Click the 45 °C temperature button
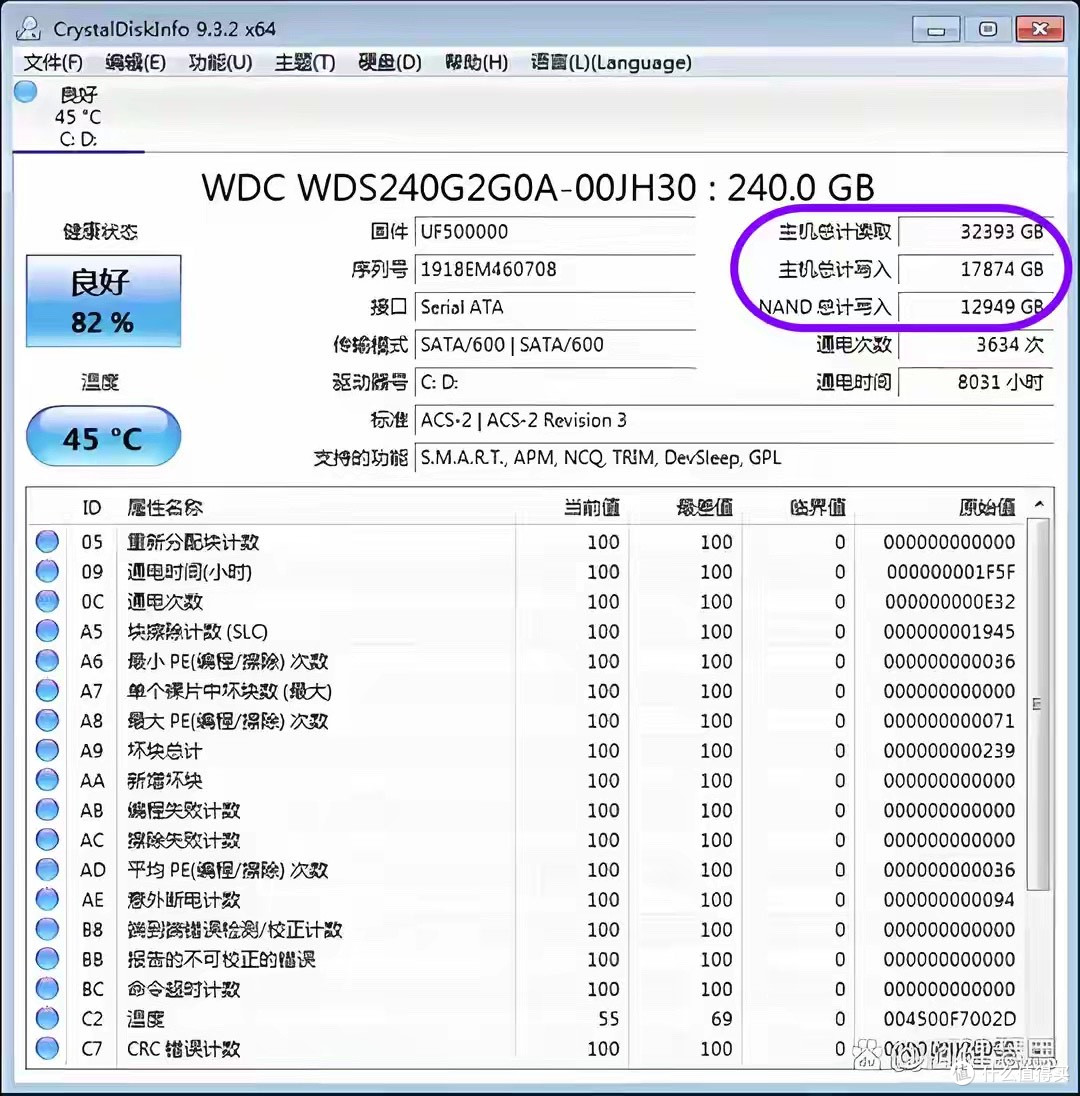Image resolution: width=1080 pixels, height=1096 pixels. (103, 437)
